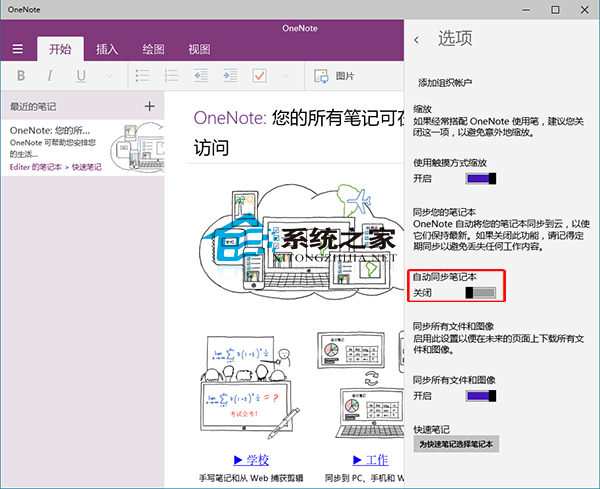Click the 最近的笔记 header
The width and height of the screenshot is (600, 489).
[x=33, y=106]
